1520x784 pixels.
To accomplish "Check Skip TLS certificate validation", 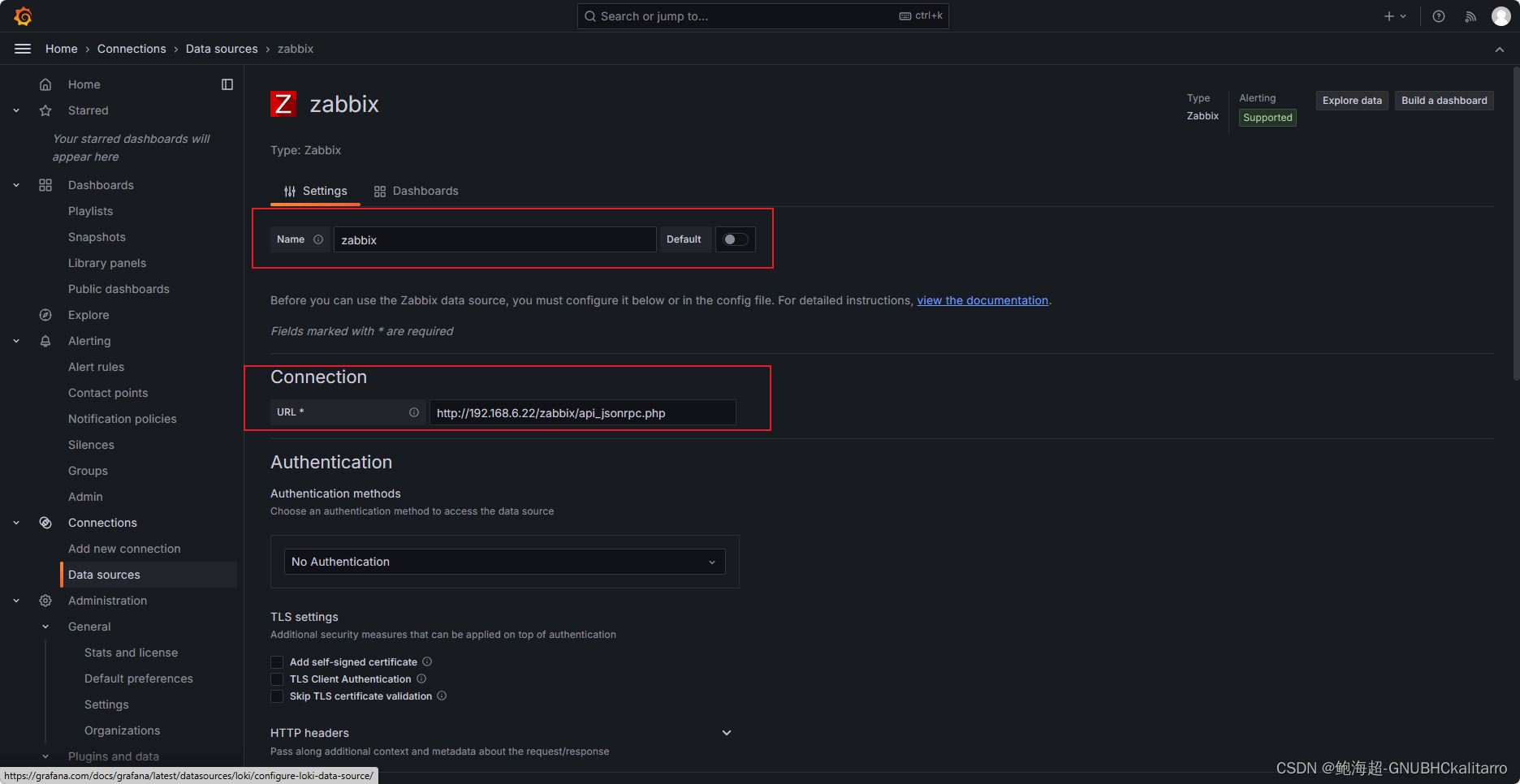I will tap(277, 696).
